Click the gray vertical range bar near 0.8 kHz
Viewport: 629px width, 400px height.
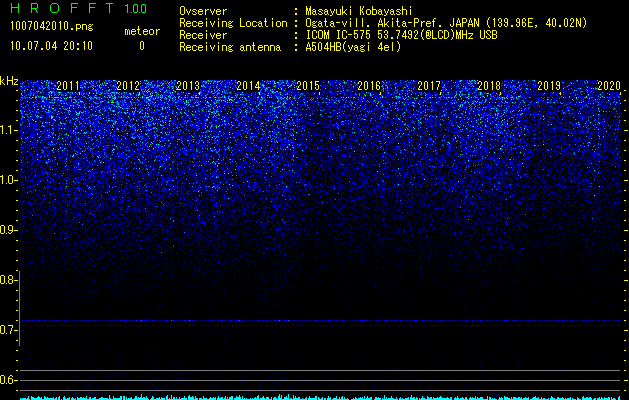(20, 308)
